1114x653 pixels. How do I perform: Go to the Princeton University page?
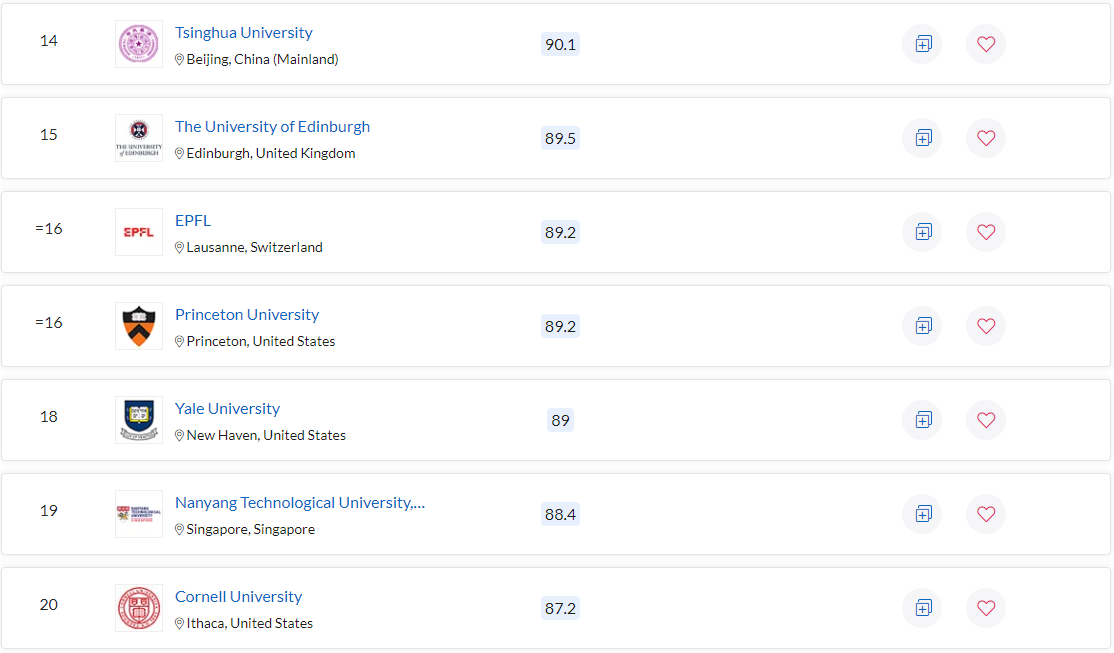click(x=247, y=315)
